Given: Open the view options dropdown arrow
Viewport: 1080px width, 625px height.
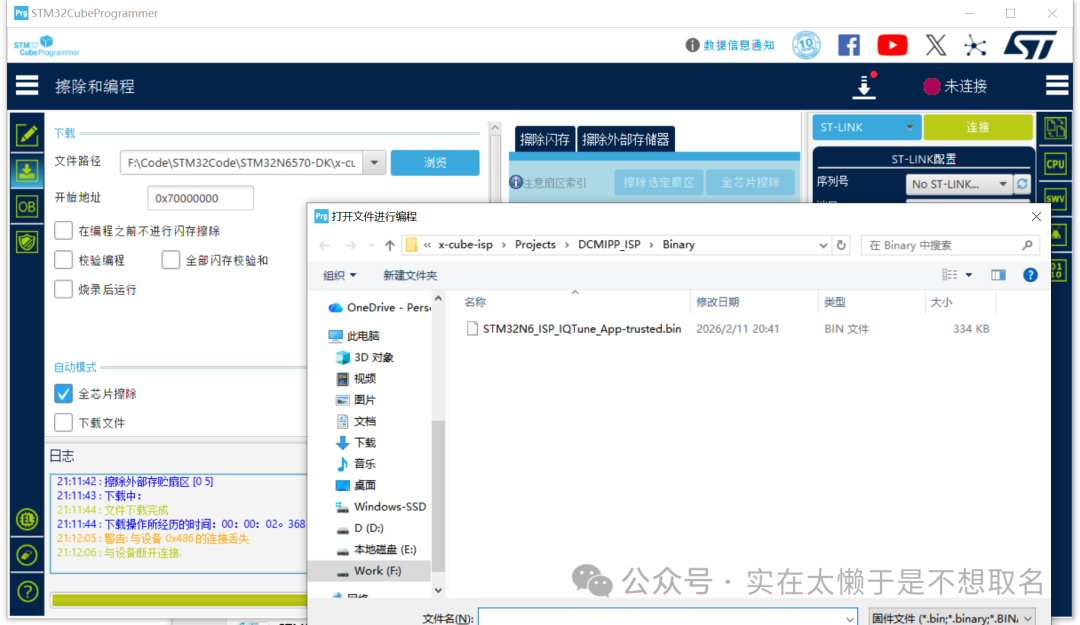Looking at the screenshot, I should pyautogui.click(x=968, y=275).
